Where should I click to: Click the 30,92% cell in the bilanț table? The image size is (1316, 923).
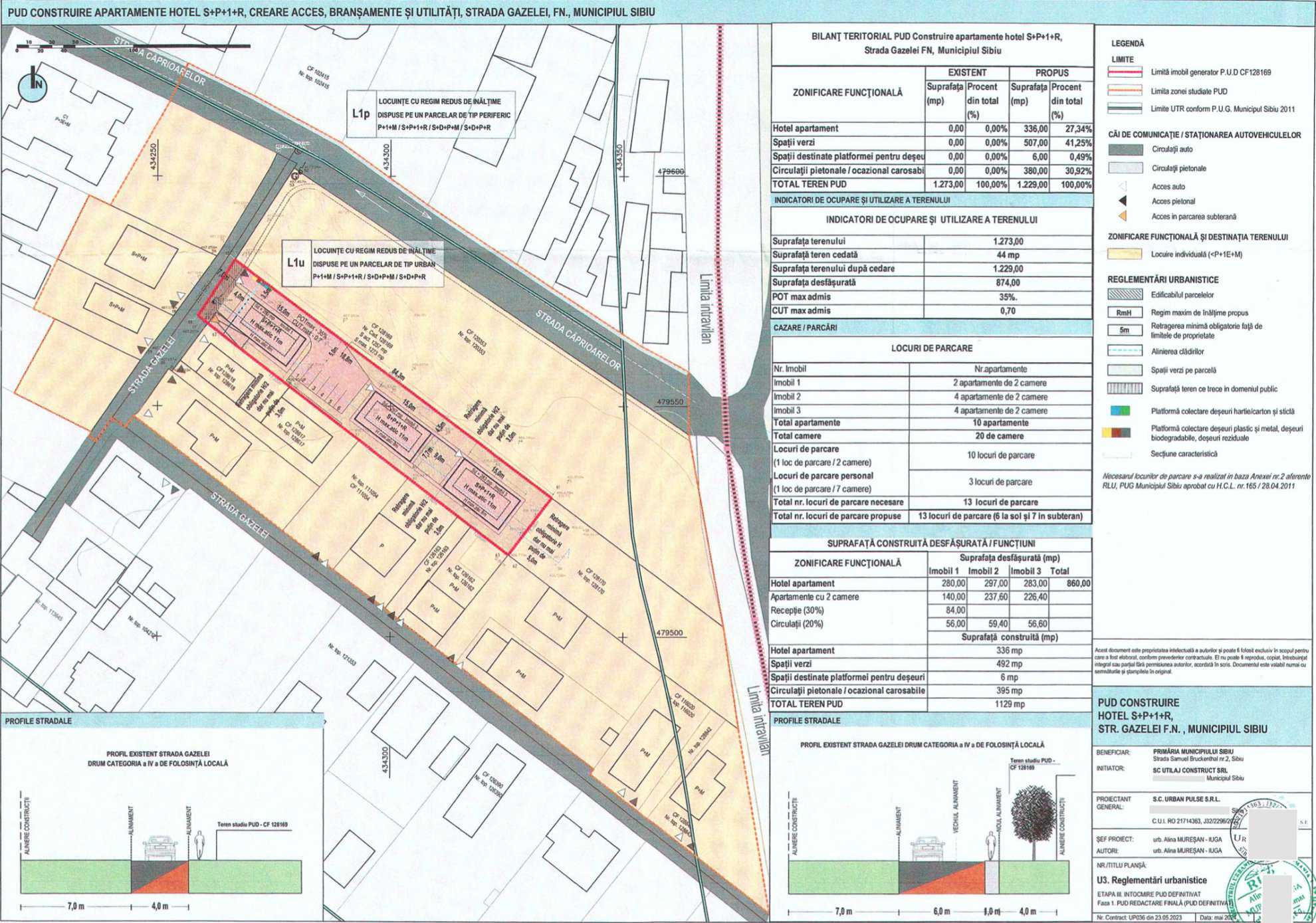1071,171
